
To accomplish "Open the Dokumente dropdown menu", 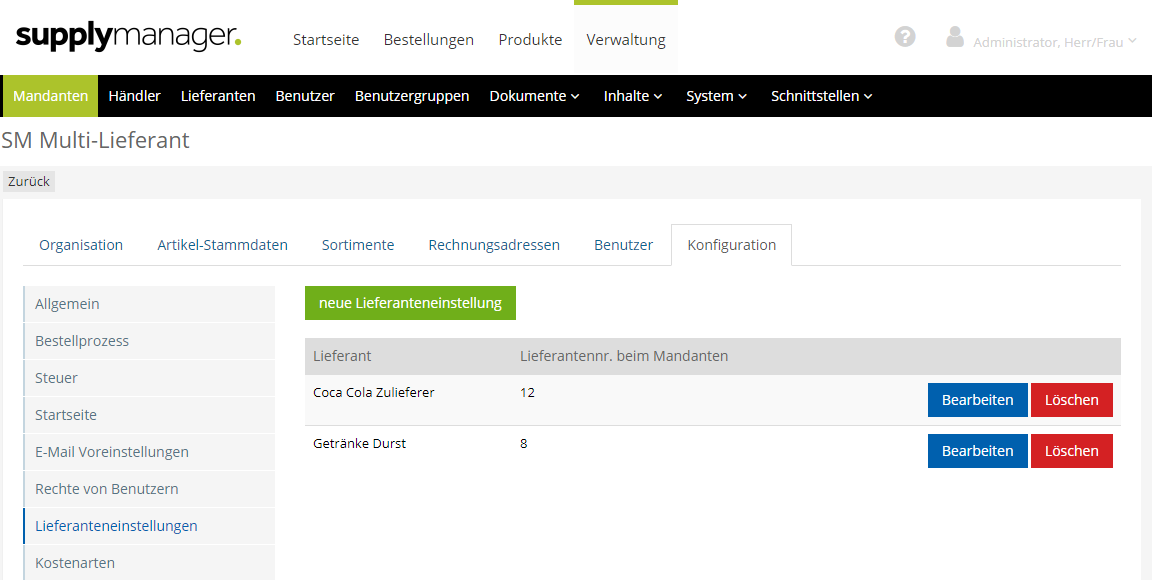I will (534, 96).
